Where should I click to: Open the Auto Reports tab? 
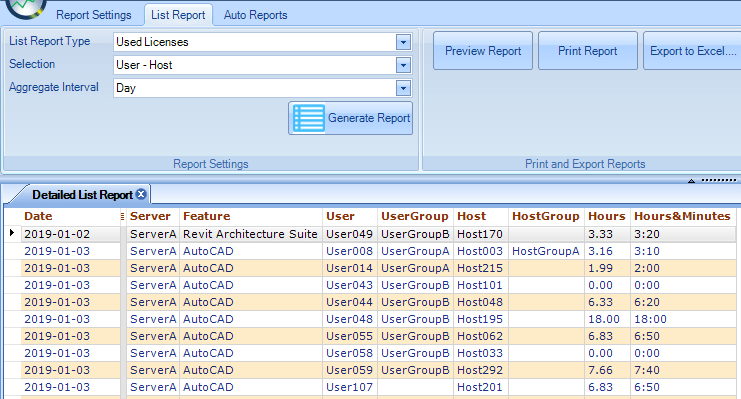point(256,15)
